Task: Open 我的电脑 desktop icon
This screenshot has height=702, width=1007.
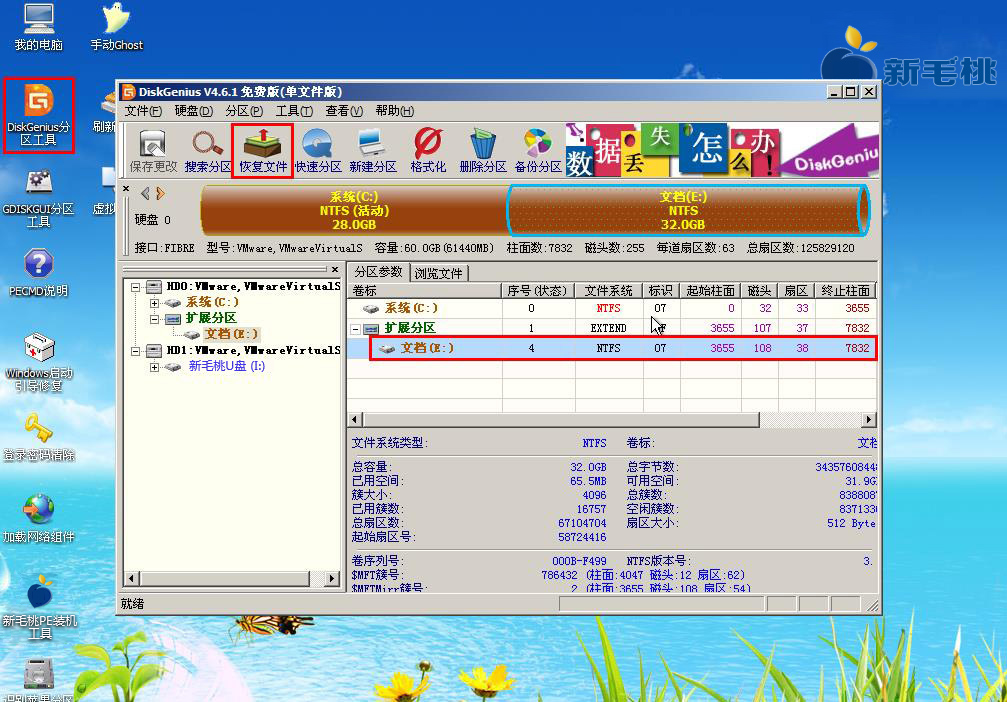Action: click(x=39, y=27)
